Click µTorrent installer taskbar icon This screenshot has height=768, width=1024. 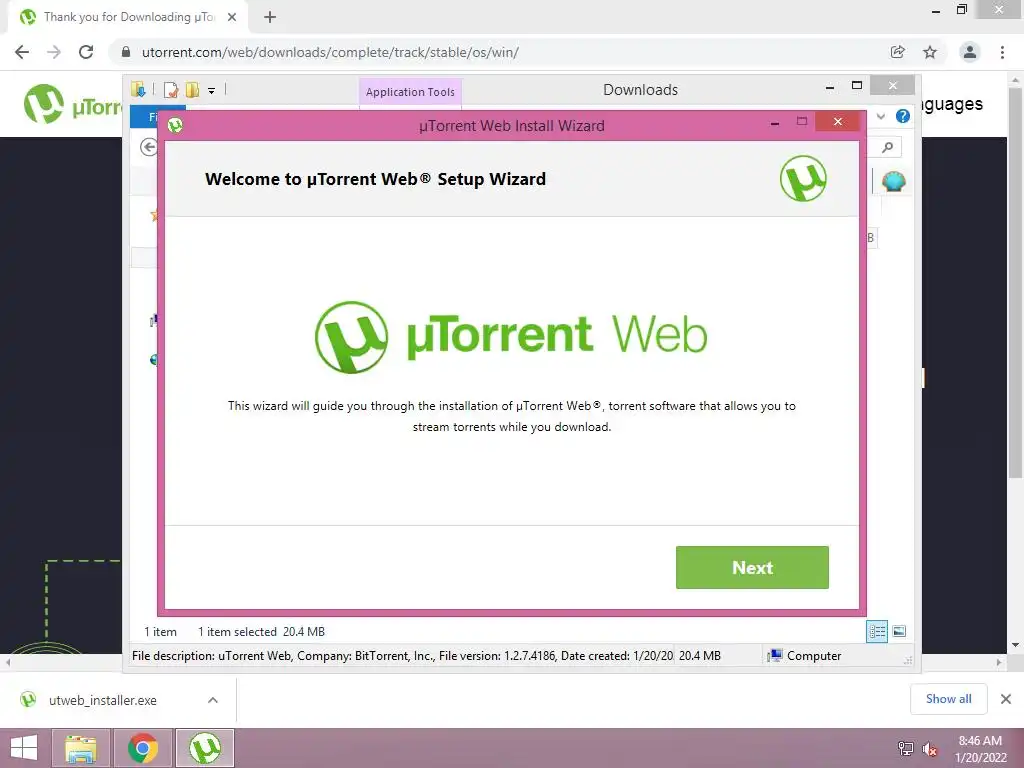point(204,748)
